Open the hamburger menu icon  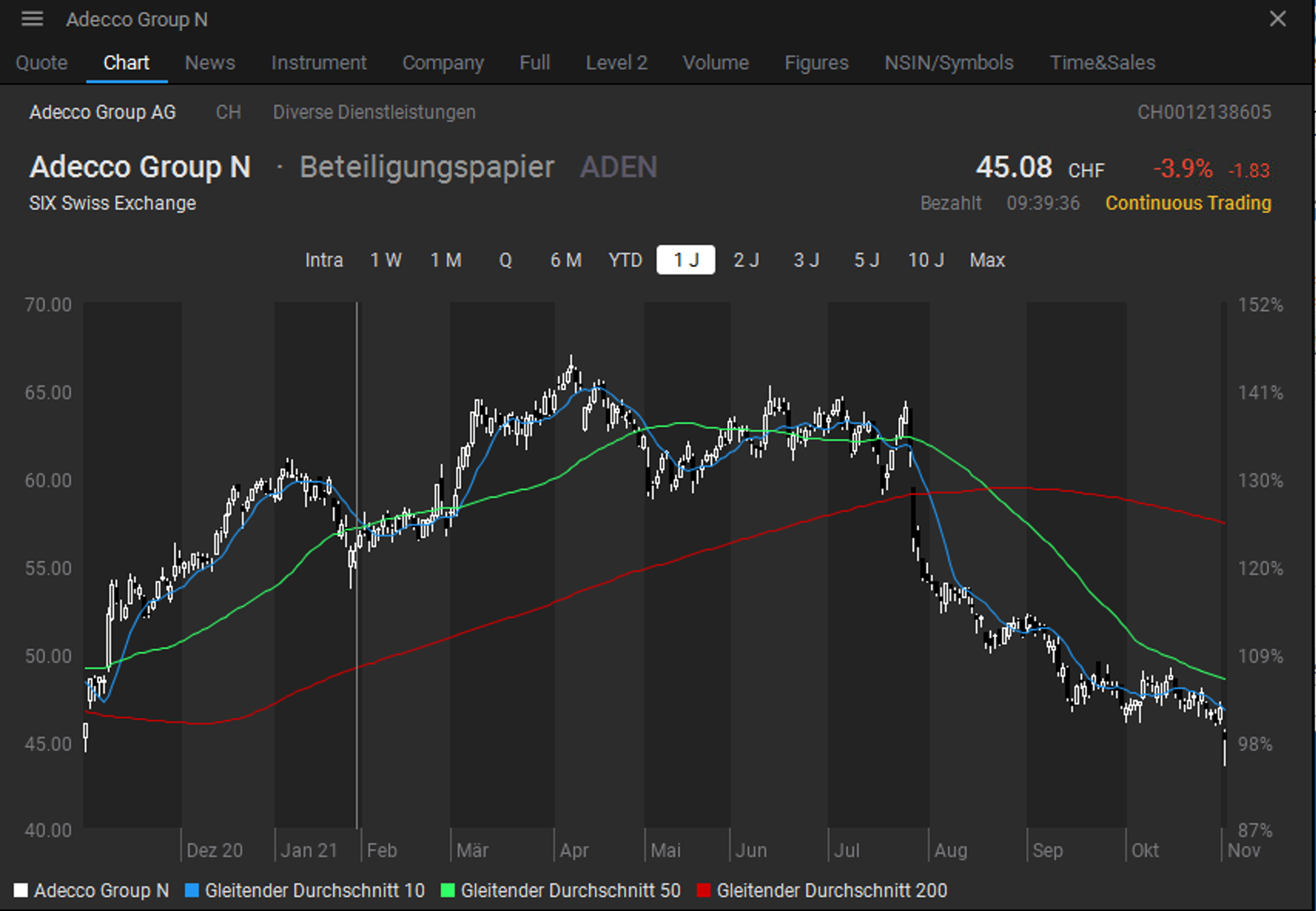click(x=32, y=19)
